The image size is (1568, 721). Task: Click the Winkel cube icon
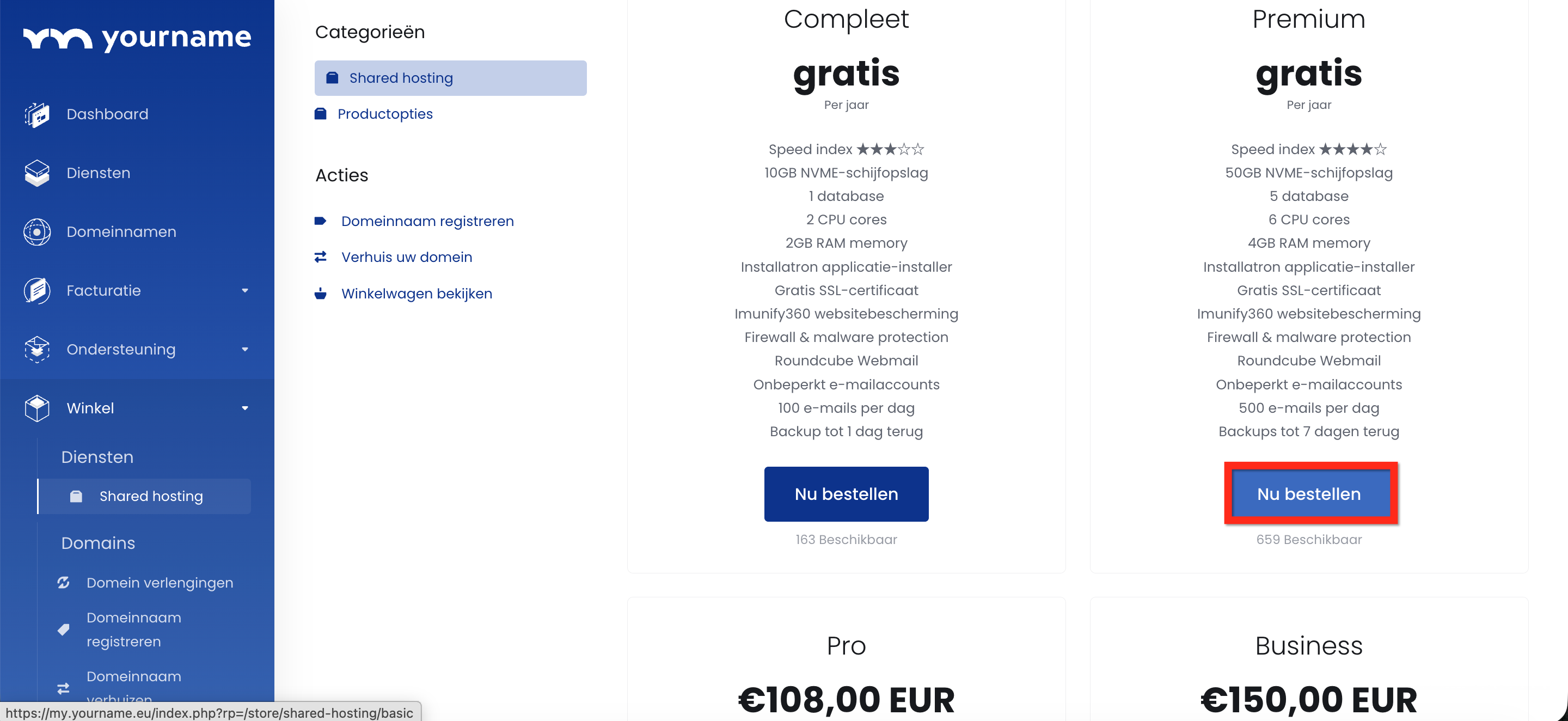coord(36,408)
